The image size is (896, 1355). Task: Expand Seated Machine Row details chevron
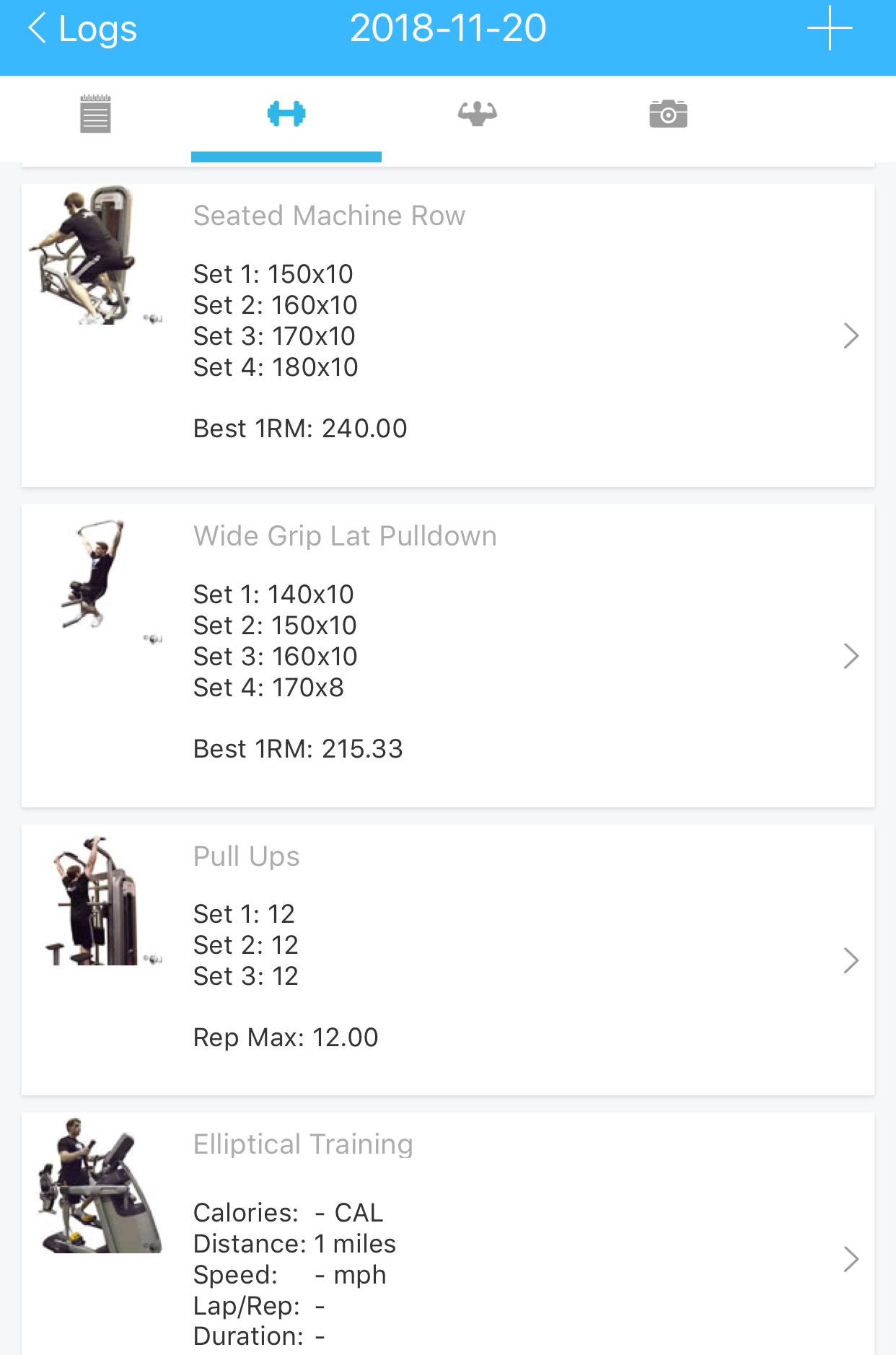coord(851,336)
